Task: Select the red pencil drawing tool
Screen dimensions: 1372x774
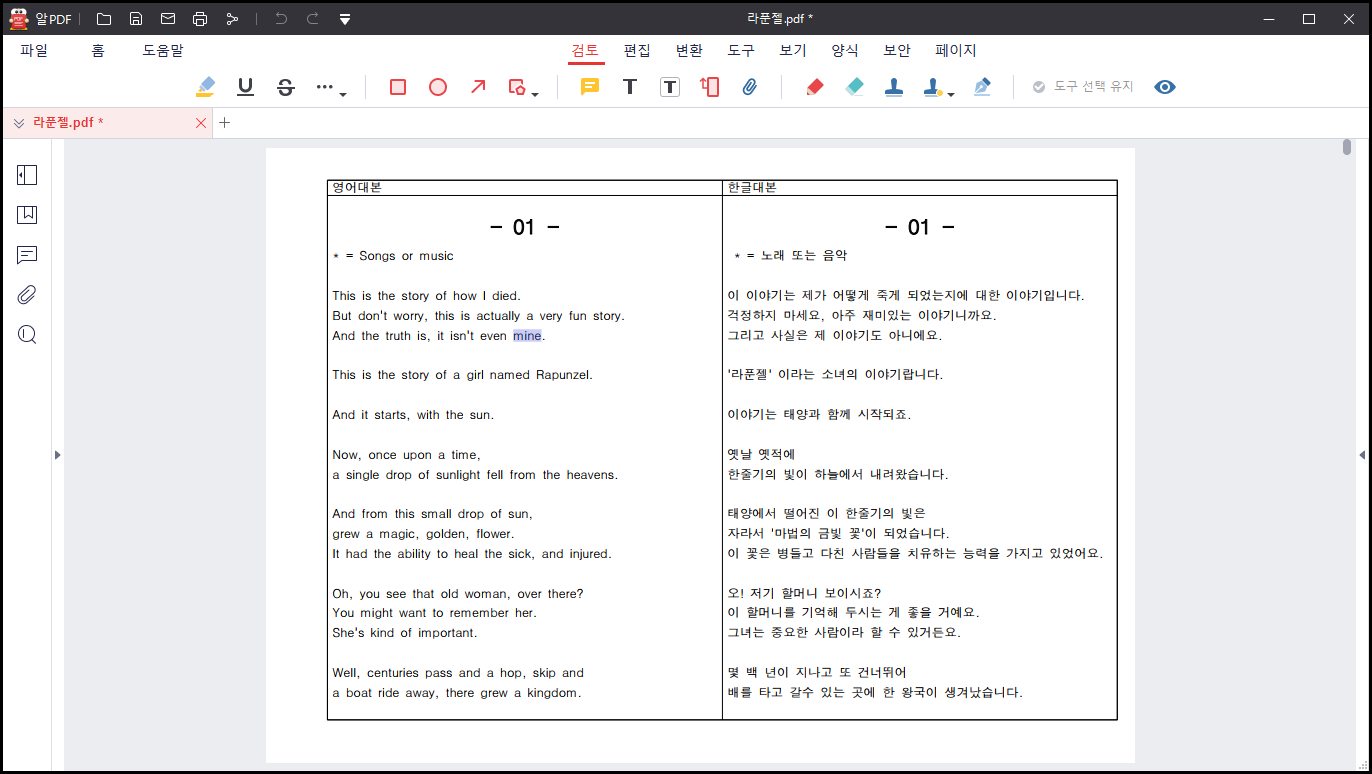Action: tap(814, 87)
